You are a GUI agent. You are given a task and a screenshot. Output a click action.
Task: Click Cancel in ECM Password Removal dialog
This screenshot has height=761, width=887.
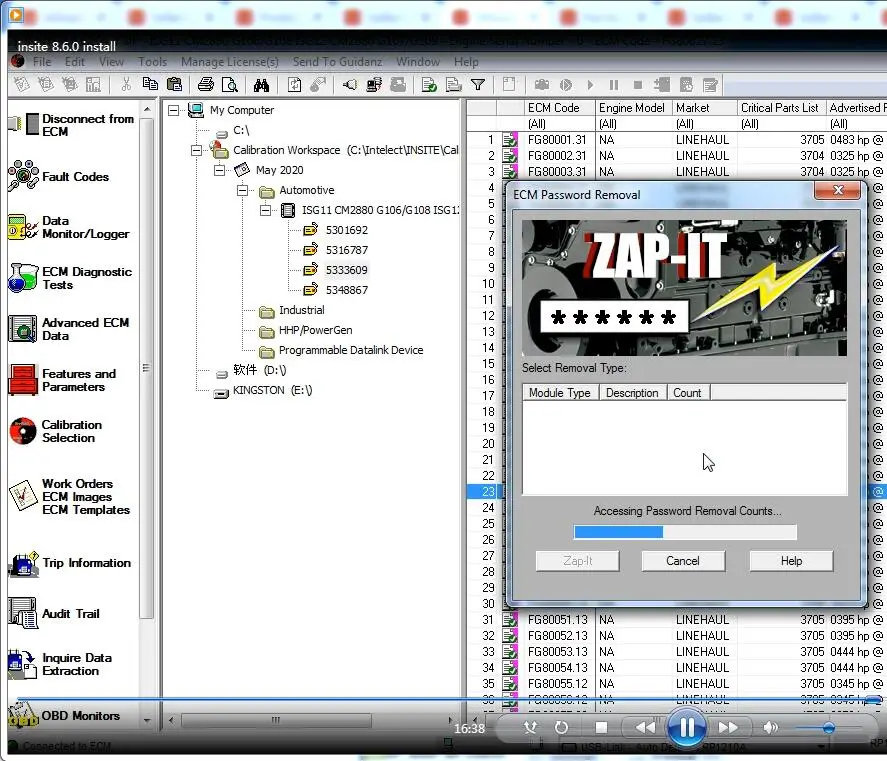pos(683,561)
